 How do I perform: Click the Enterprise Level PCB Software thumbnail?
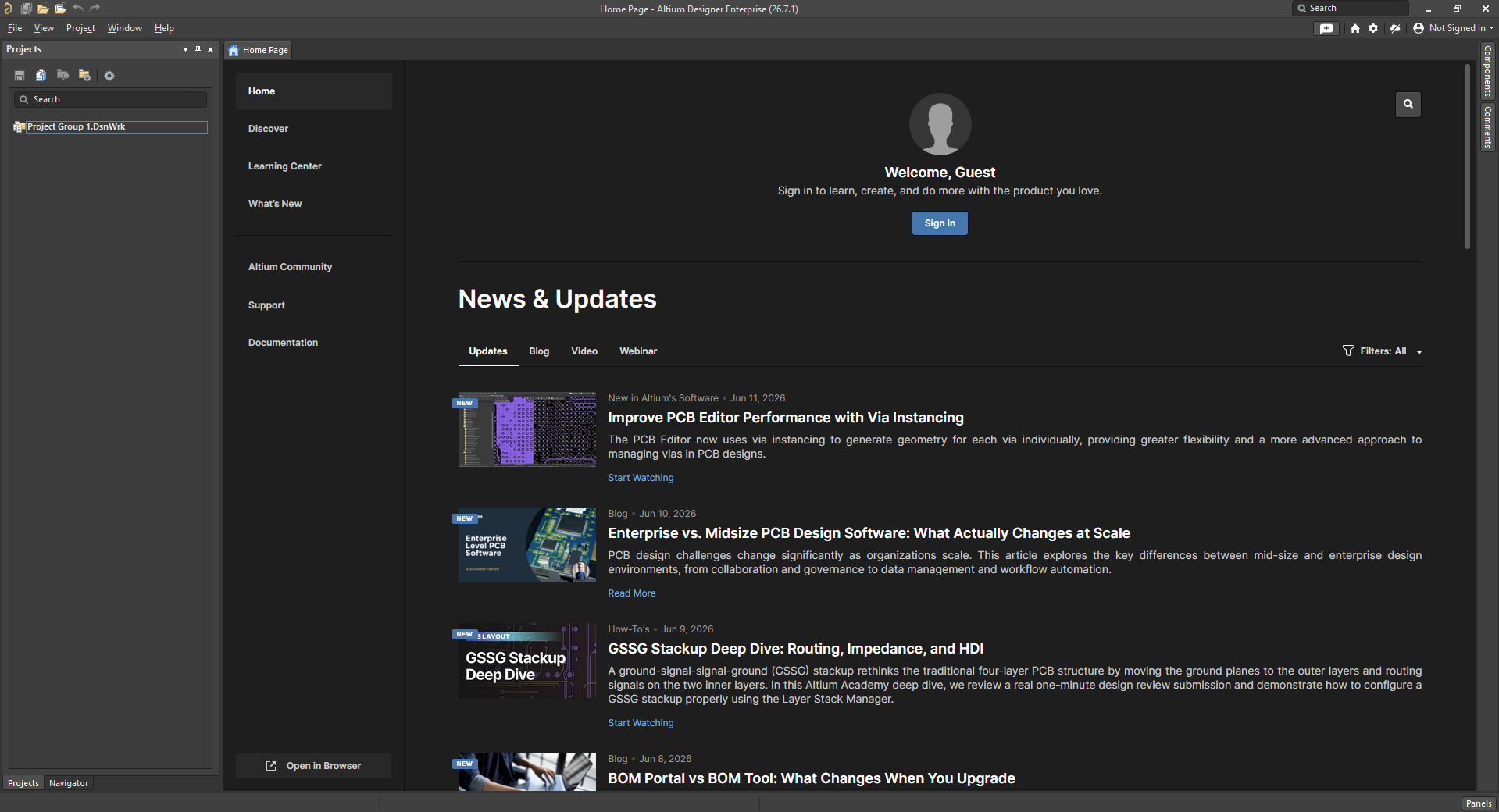[527, 545]
